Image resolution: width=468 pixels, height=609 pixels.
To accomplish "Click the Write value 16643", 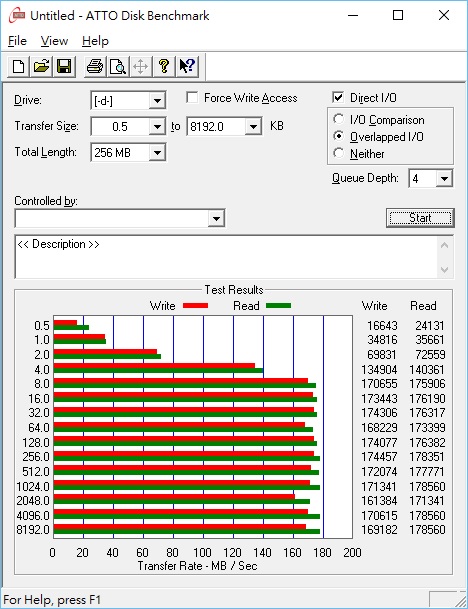I will (x=382, y=325).
